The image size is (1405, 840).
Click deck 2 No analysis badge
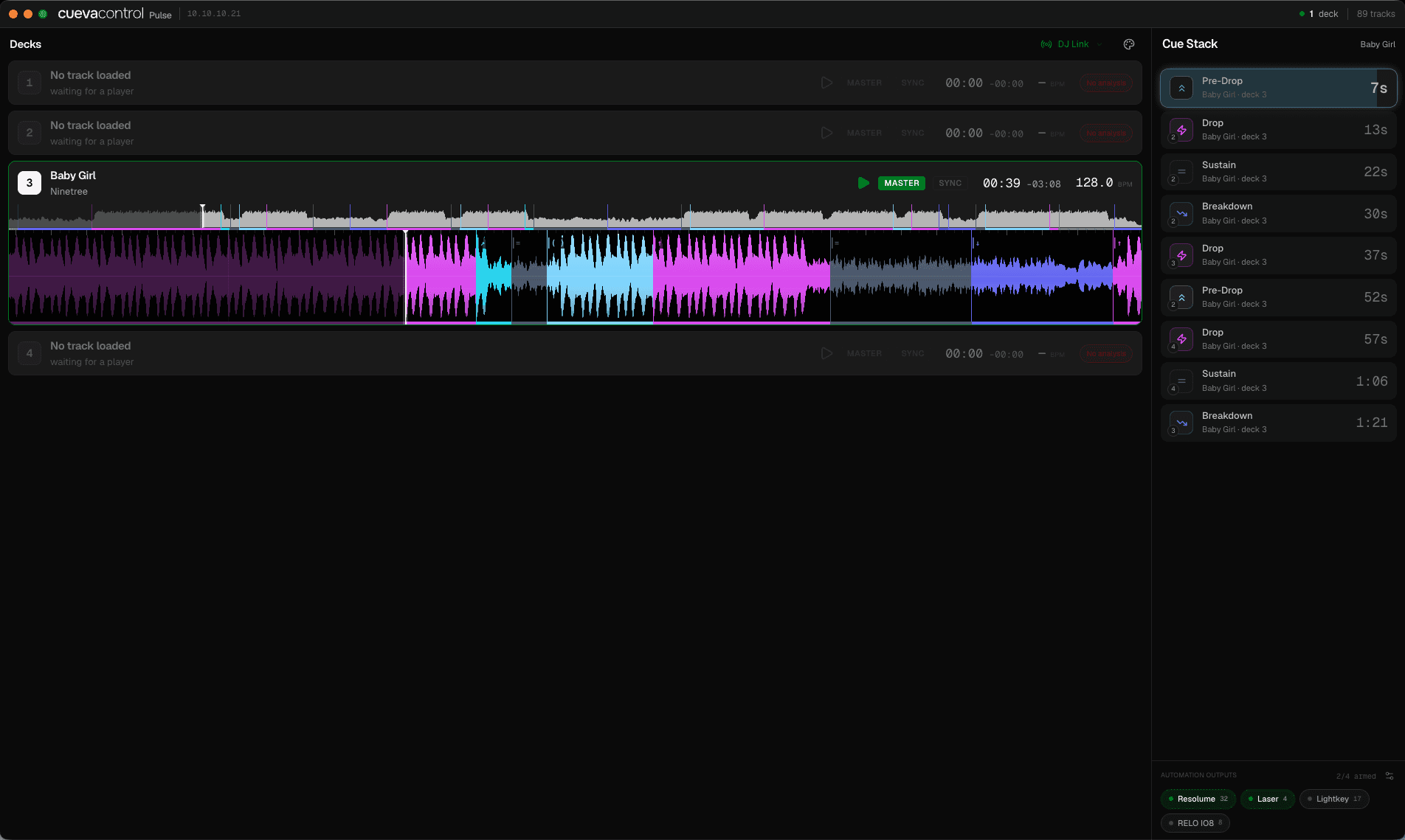pos(1106,133)
